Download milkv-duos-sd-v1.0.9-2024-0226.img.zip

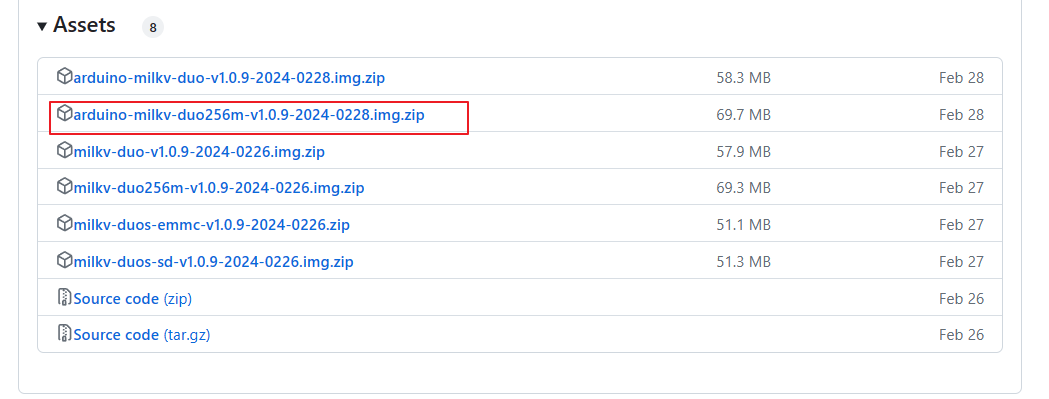coord(213,262)
